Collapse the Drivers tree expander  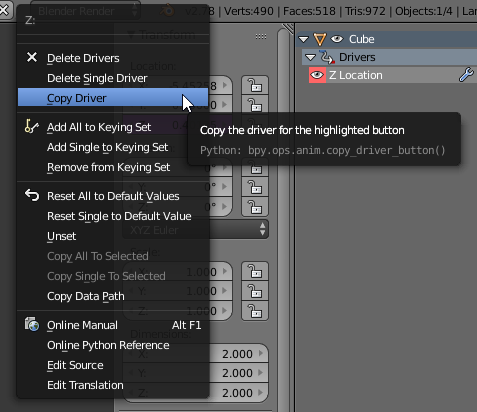[x=310, y=57]
